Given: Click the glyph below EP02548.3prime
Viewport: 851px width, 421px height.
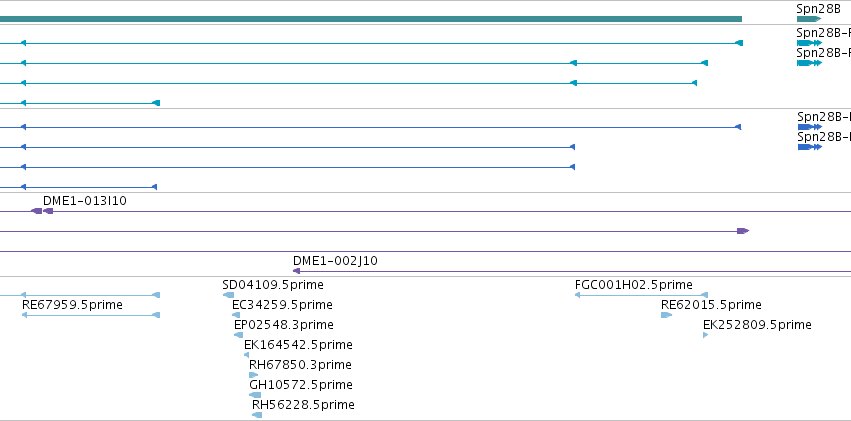Looking at the screenshot, I should point(238,335).
